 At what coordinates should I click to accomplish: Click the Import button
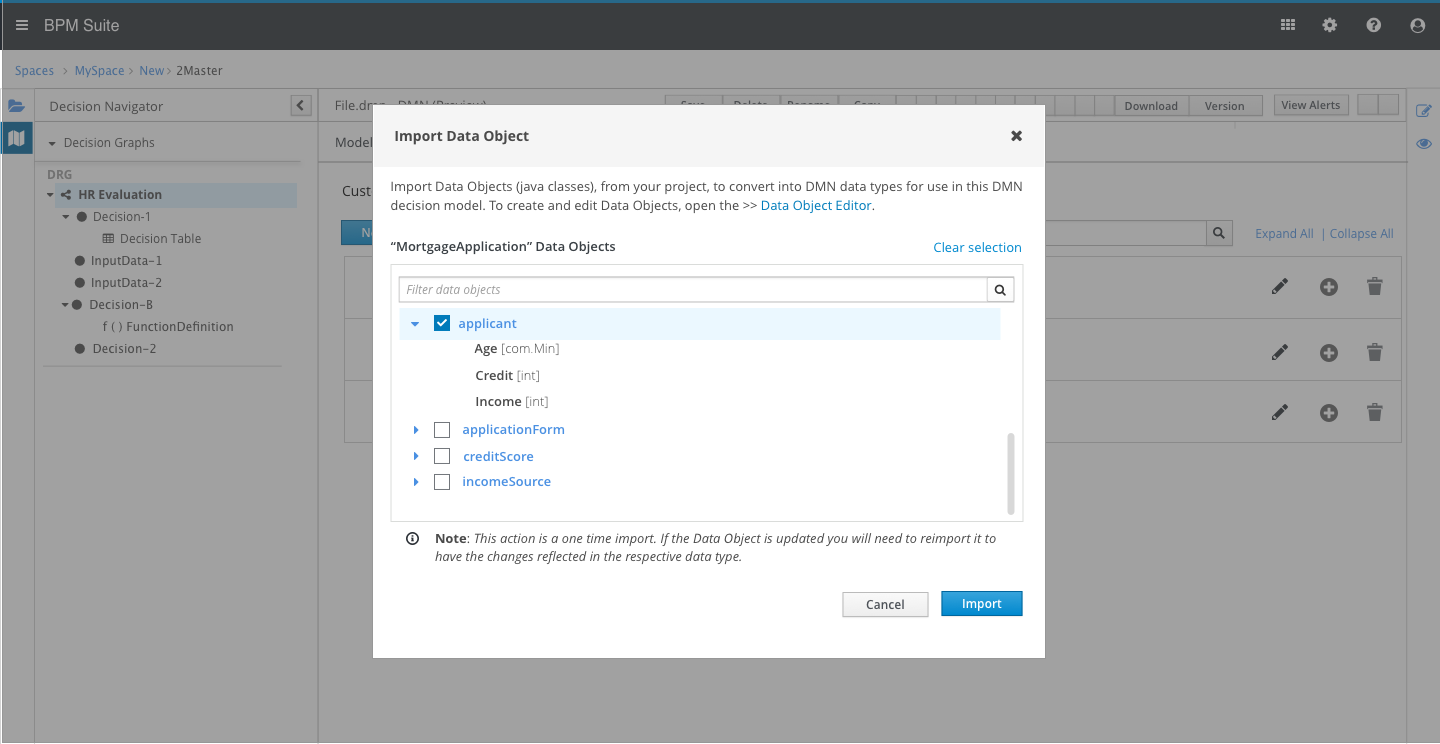[x=981, y=604]
